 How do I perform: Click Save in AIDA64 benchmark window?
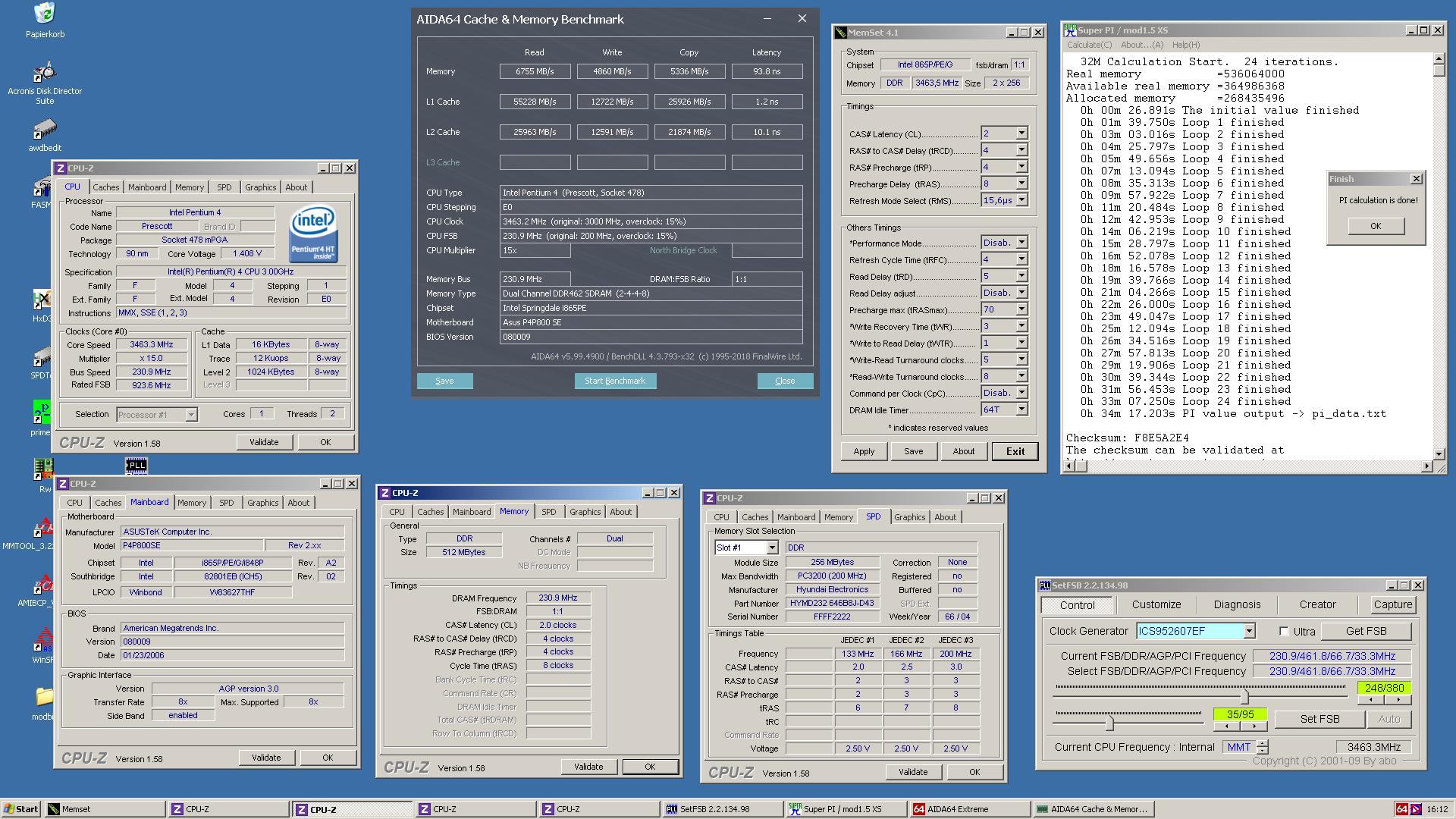(x=444, y=381)
